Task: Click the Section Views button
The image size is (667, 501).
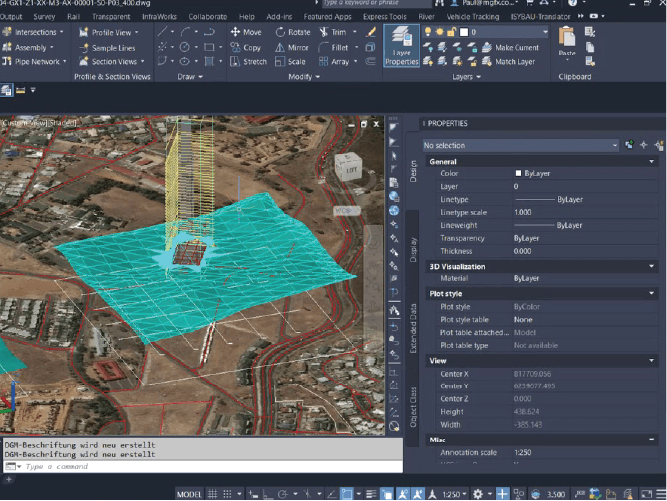Action: point(112,62)
